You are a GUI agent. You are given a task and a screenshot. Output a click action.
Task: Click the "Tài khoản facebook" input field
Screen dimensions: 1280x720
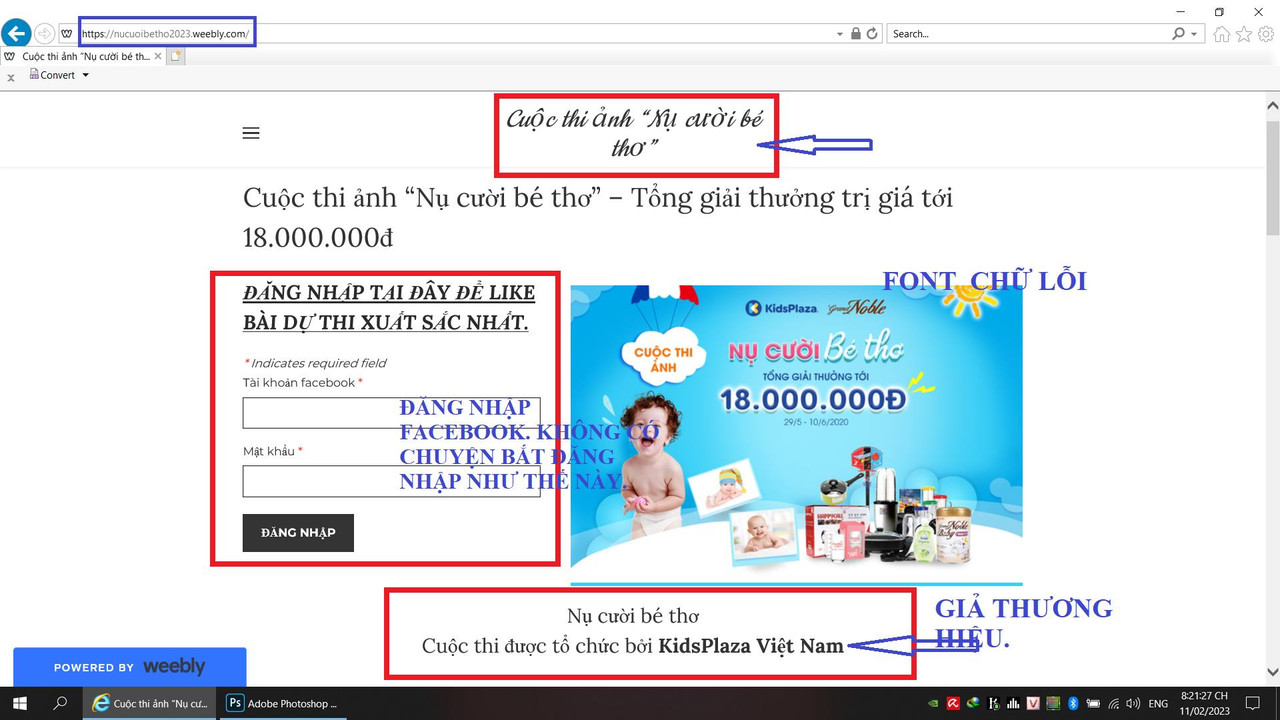click(391, 413)
